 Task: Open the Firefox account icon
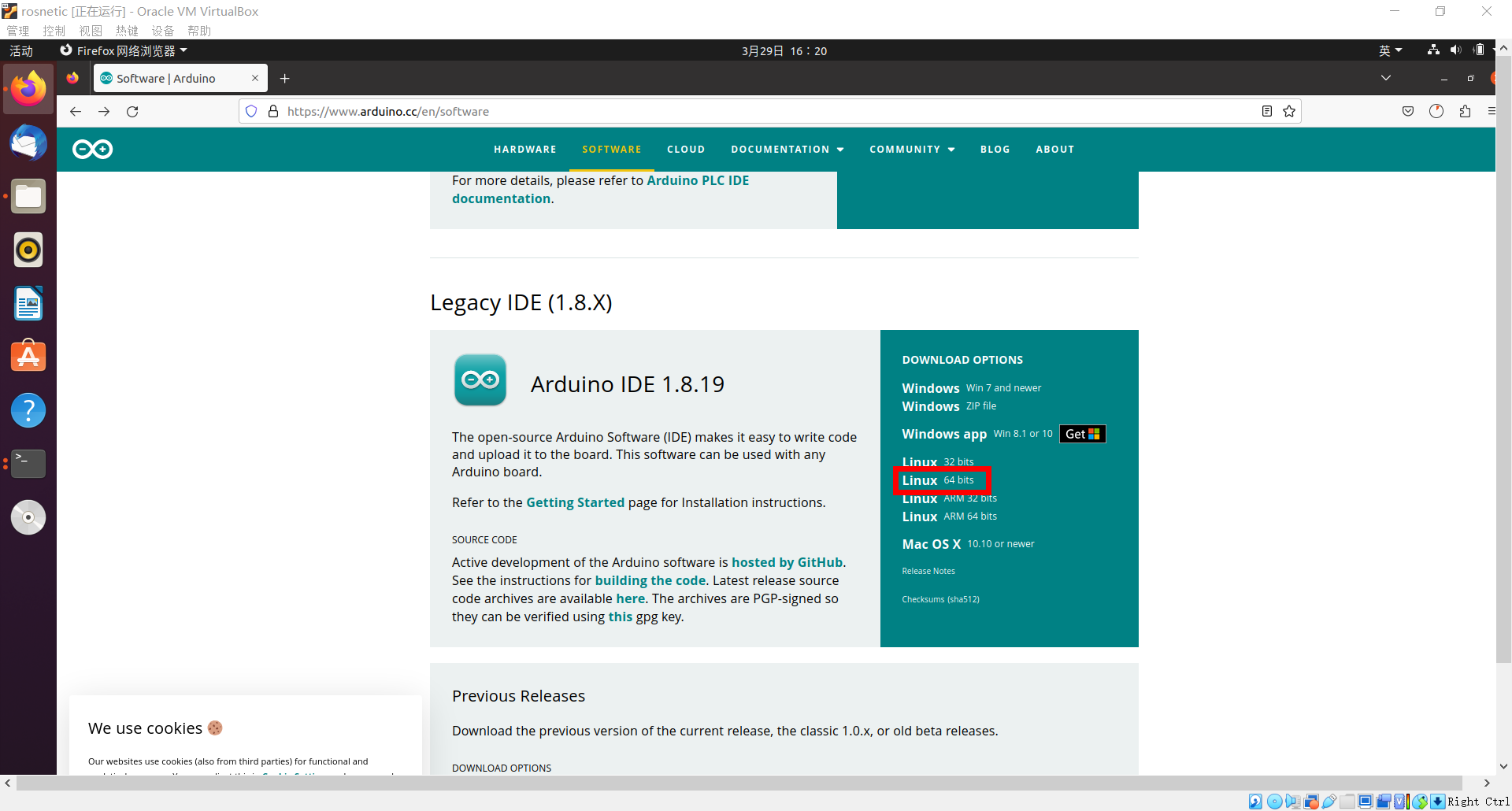[1436, 112]
